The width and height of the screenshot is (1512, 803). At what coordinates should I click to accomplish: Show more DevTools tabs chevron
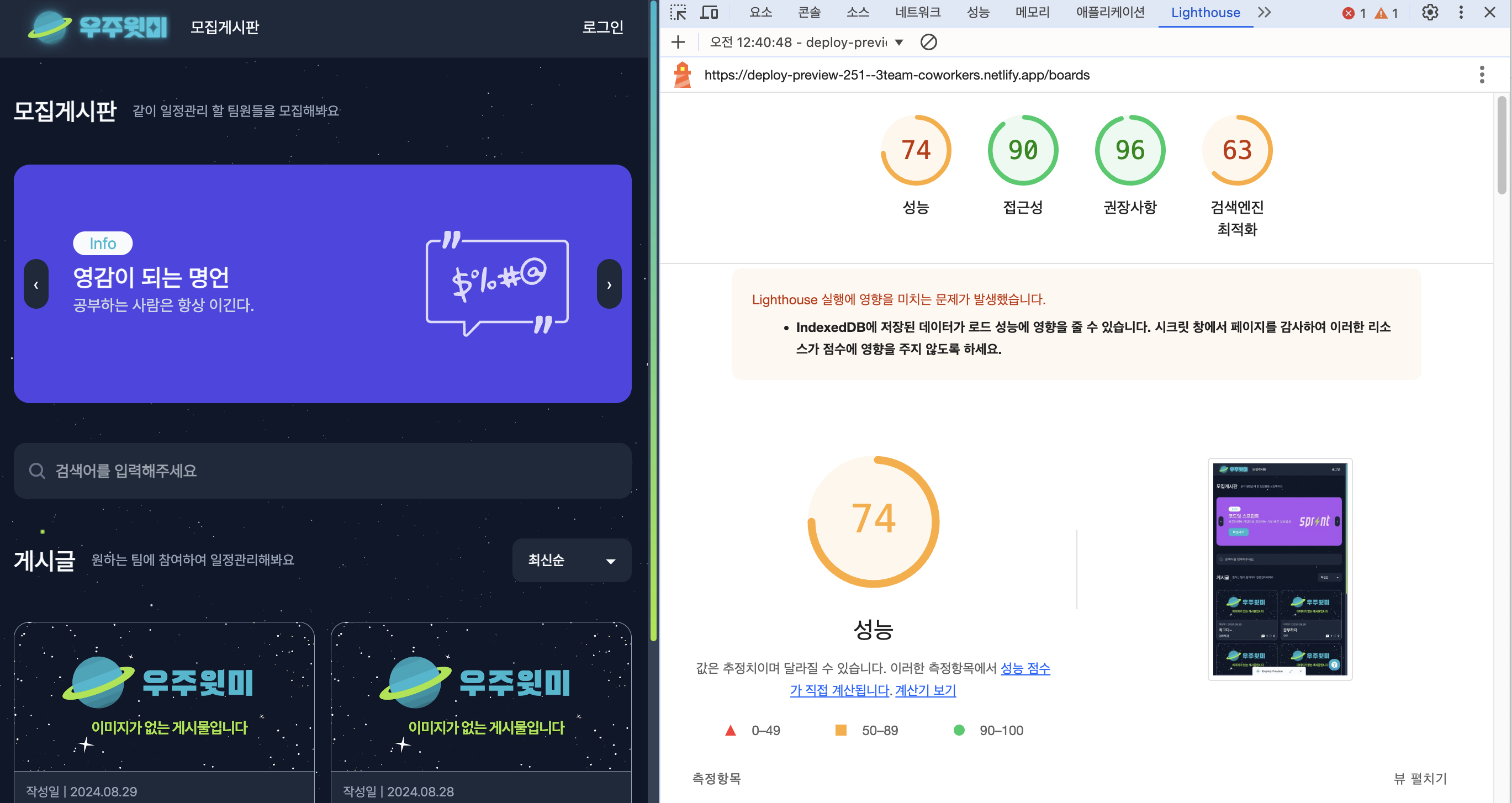coord(1264,12)
